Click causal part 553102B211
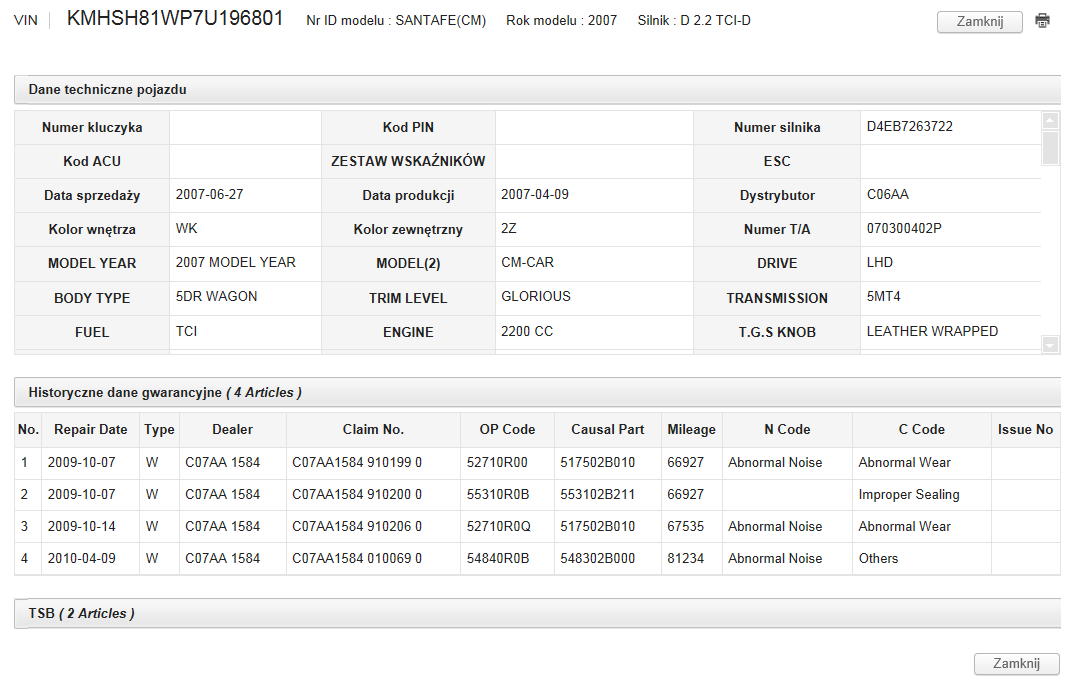The height and width of the screenshot is (686, 1073). (597, 494)
